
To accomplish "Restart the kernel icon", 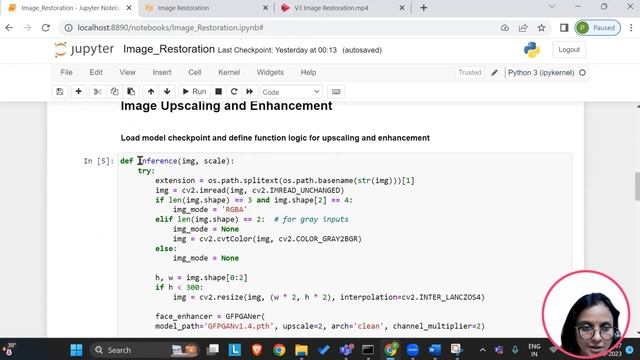I will pyautogui.click(x=234, y=92).
